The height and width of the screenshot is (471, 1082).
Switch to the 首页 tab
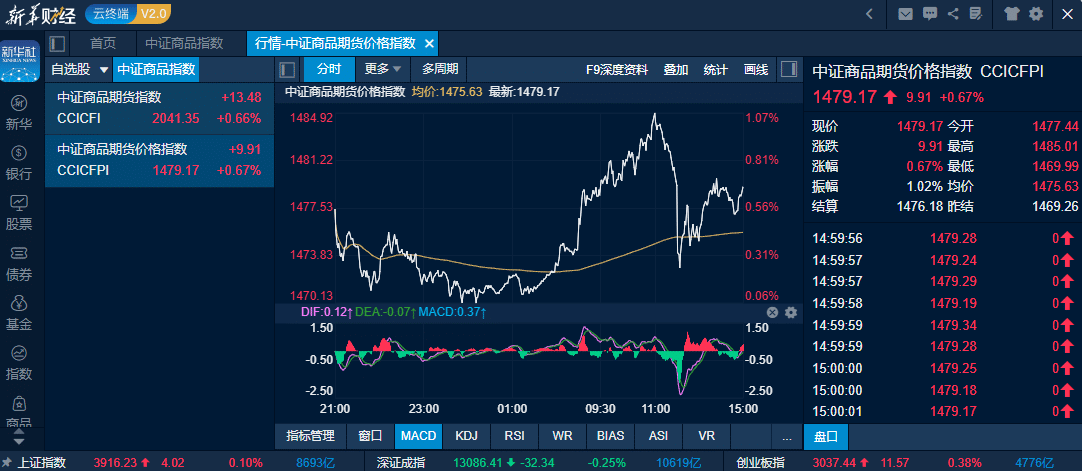(x=103, y=43)
